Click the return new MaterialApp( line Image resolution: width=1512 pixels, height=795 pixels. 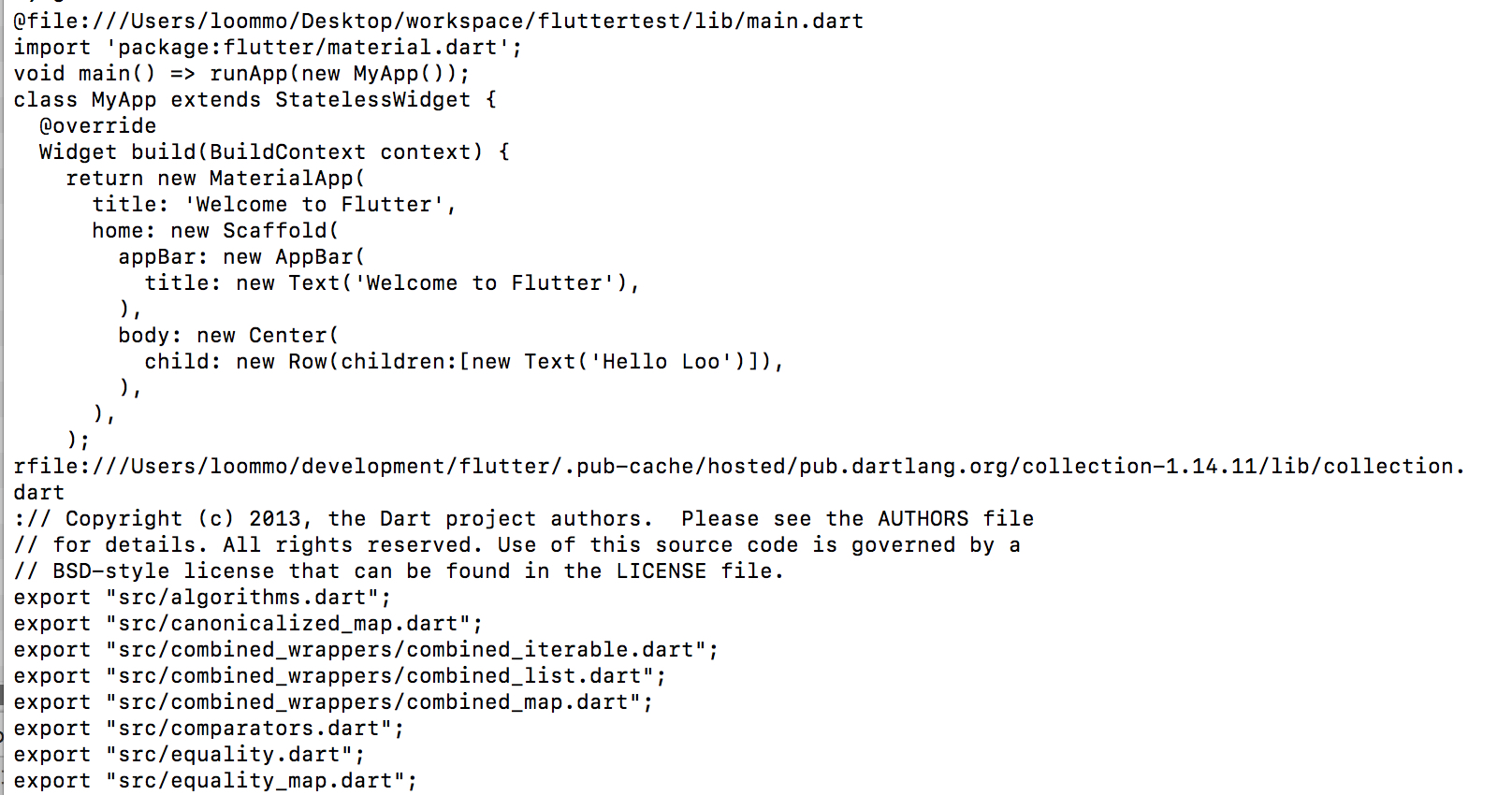click(x=215, y=179)
